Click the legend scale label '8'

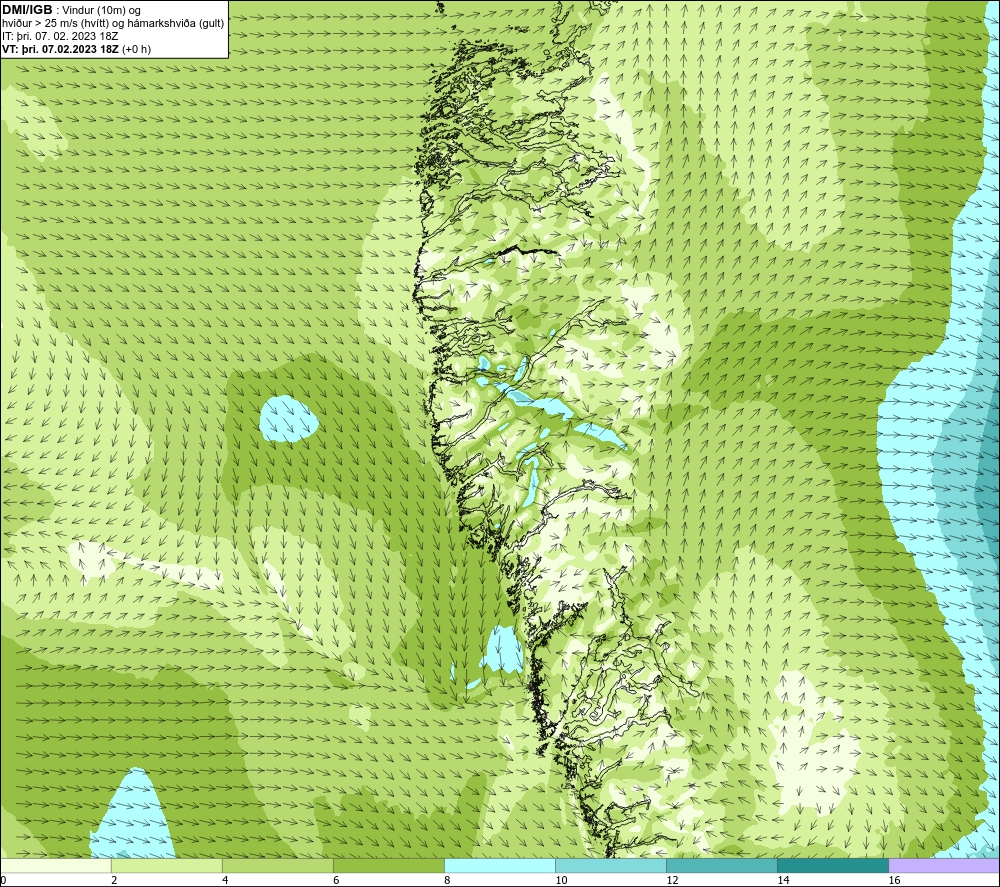[447, 881]
